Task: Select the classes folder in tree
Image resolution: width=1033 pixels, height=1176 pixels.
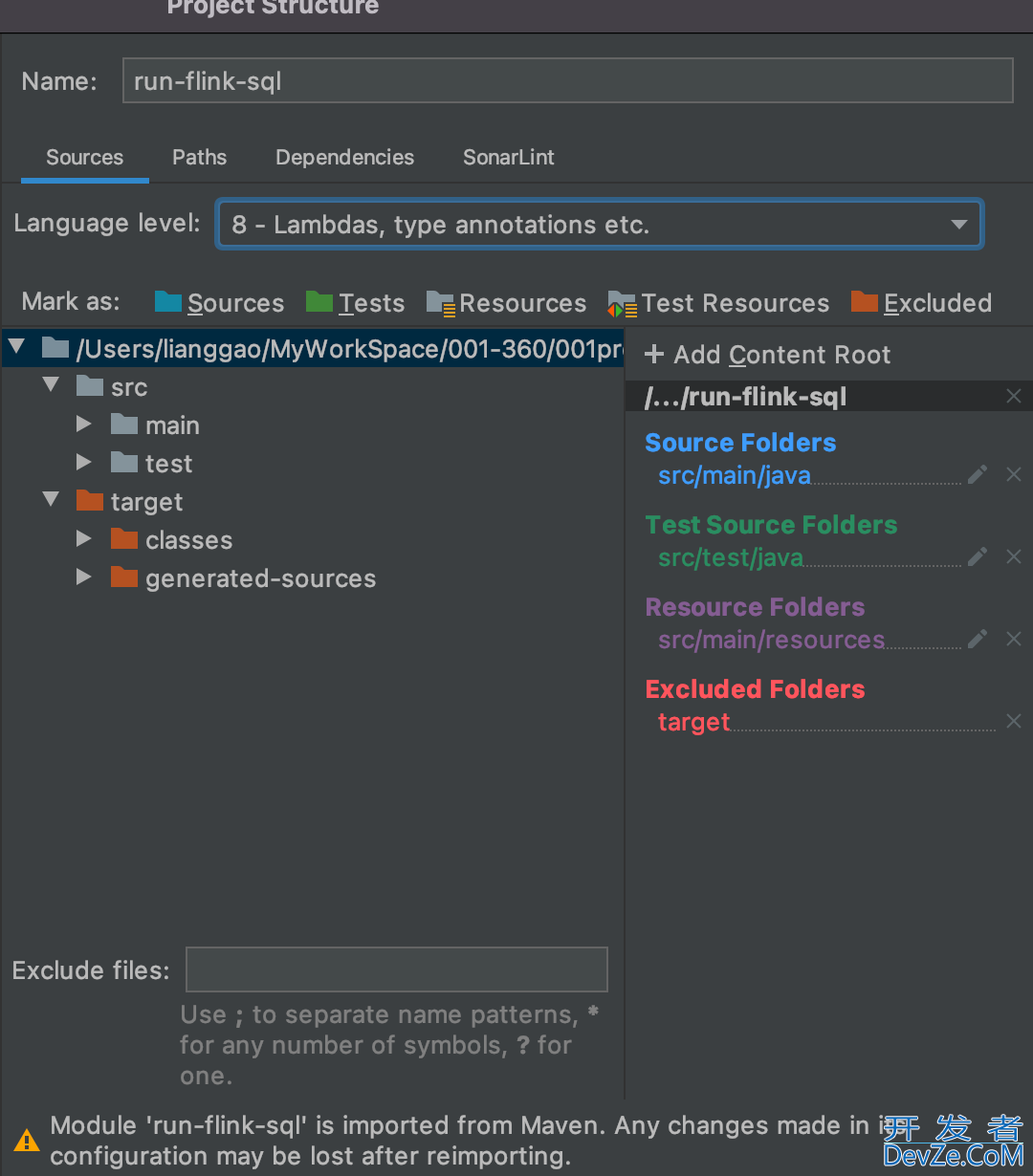Action: (188, 540)
